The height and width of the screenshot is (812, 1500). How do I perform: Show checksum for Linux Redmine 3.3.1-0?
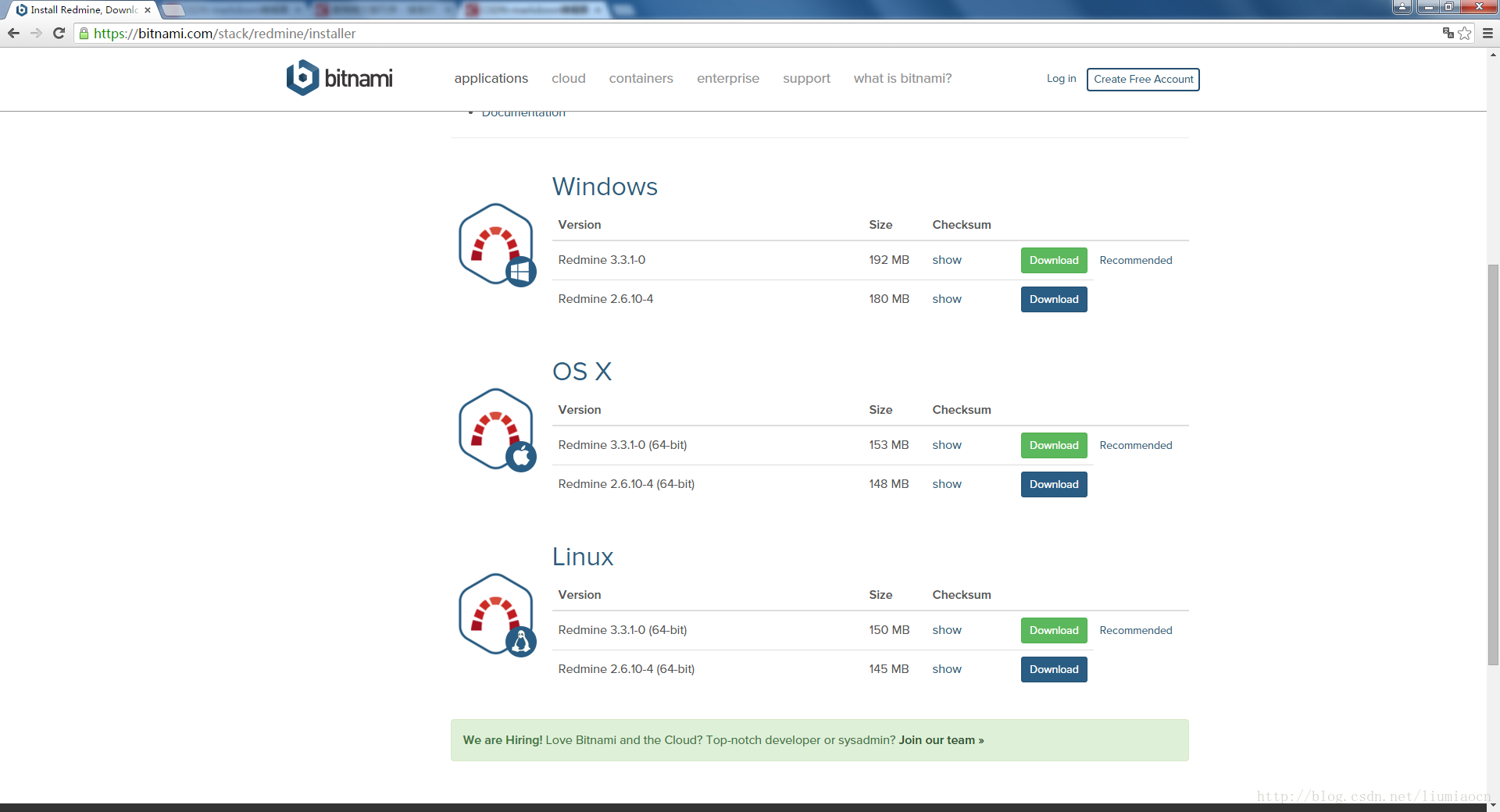click(x=947, y=630)
